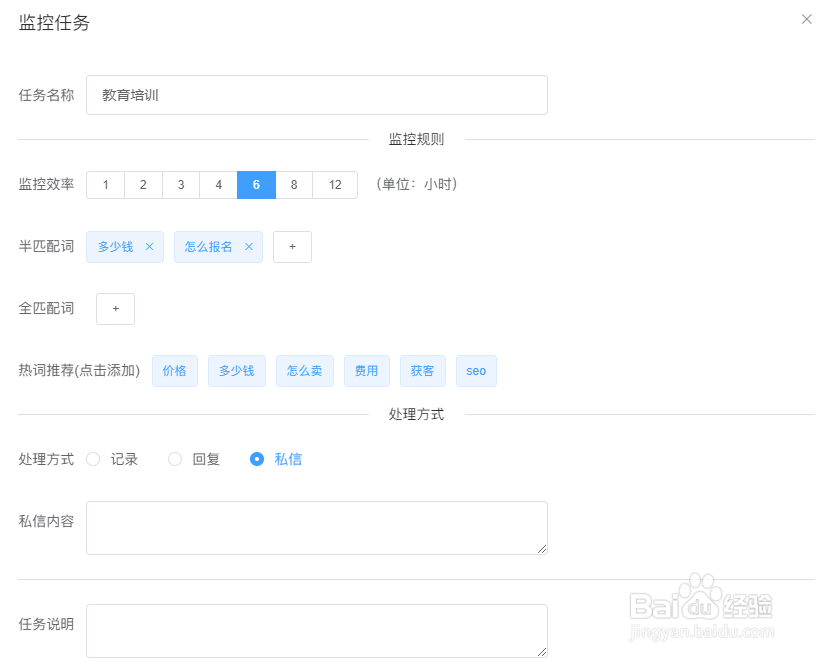Select the 2 hour monitoring interval
Screen dimensions: 821x661
tap(143, 185)
